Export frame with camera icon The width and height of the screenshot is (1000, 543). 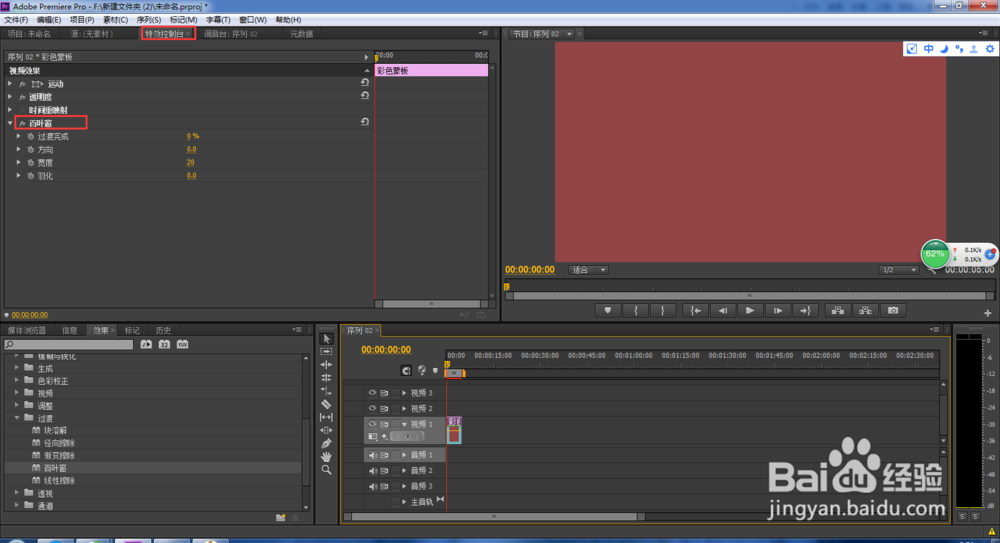coord(893,311)
